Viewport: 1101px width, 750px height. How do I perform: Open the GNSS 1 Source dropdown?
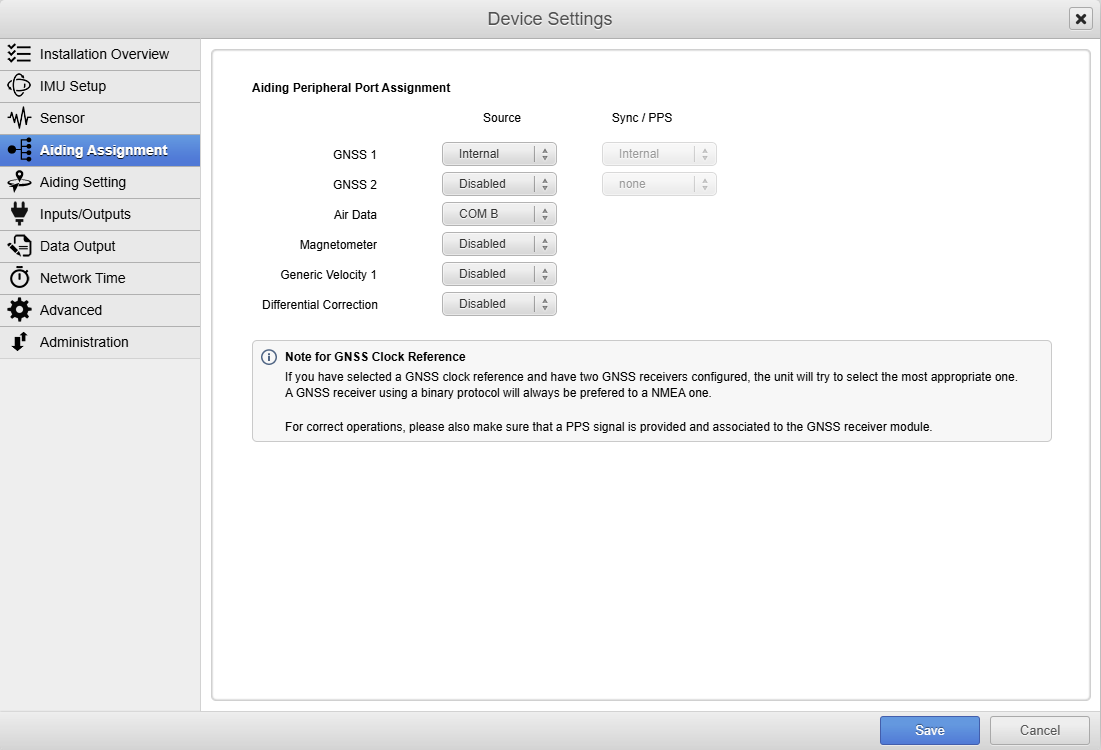point(499,154)
